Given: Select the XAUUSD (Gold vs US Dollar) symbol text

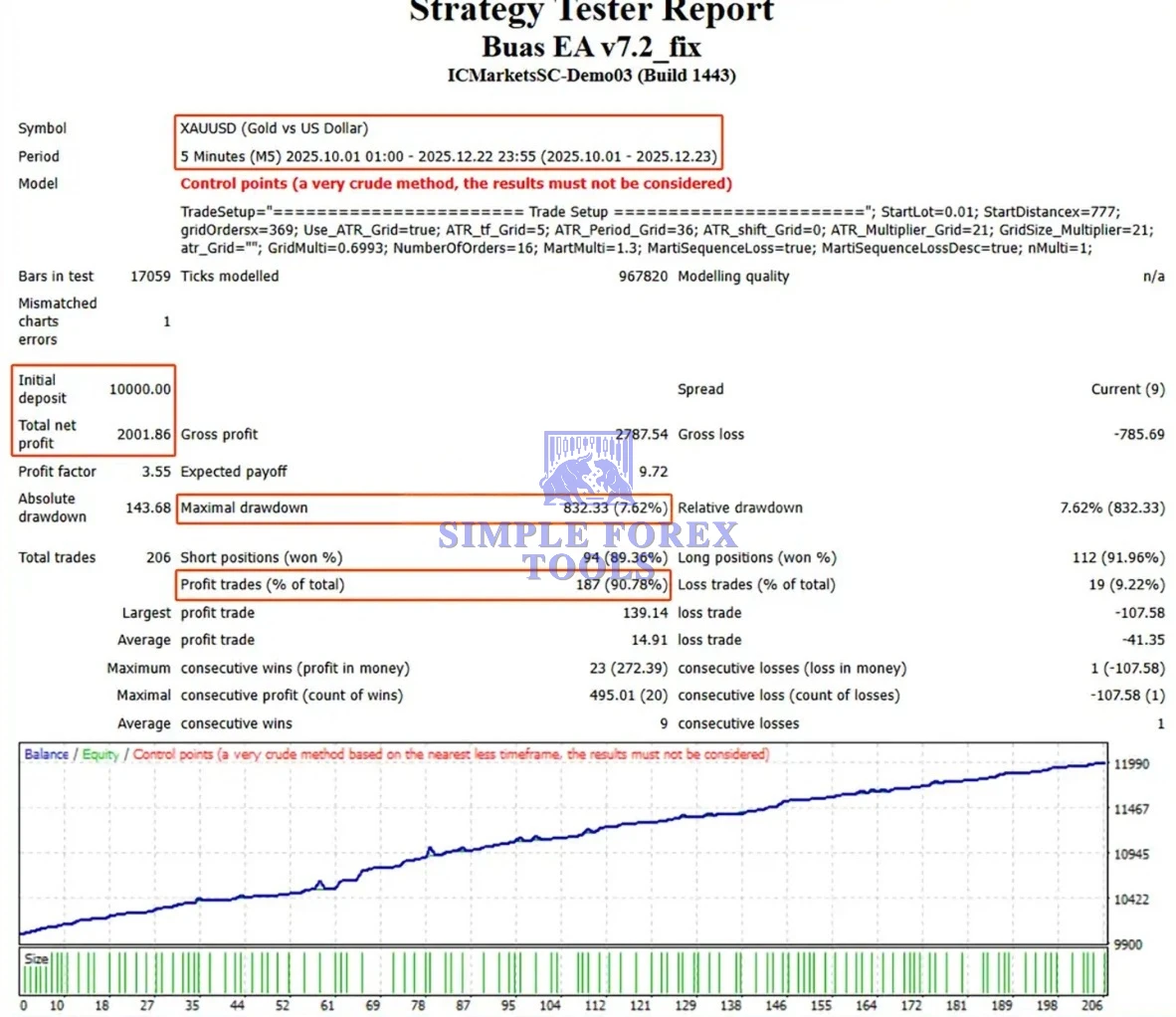Looking at the screenshot, I should (274, 128).
